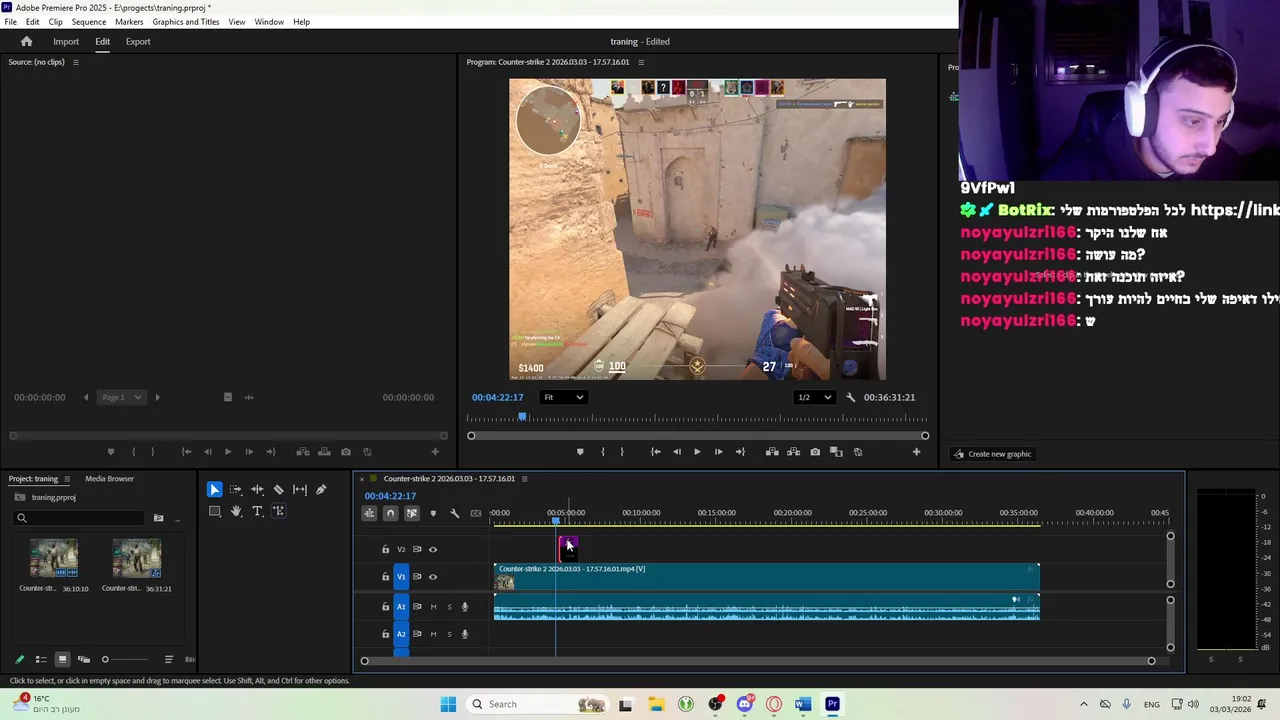The width and height of the screenshot is (1280, 720).
Task: Open Graphics and Titles menu
Action: click(186, 21)
